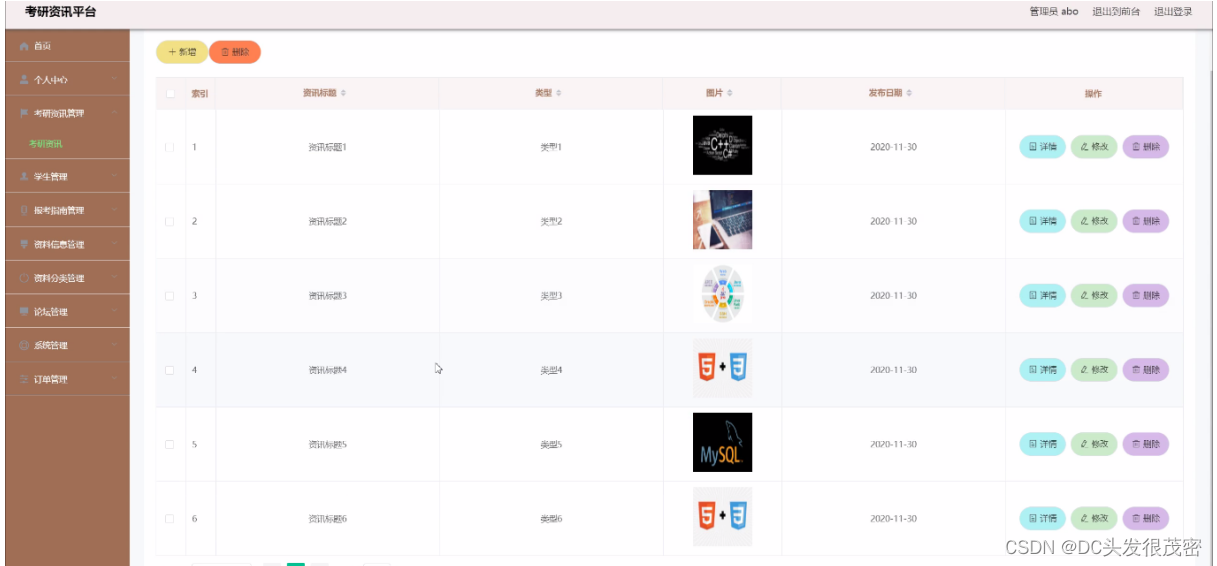Open 详情 for 资讯标题2

[1042, 221]
